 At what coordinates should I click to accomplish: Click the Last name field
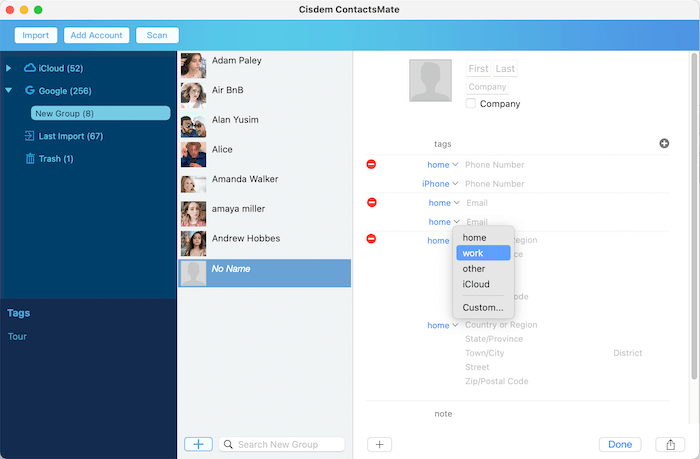tap(505, 68)
